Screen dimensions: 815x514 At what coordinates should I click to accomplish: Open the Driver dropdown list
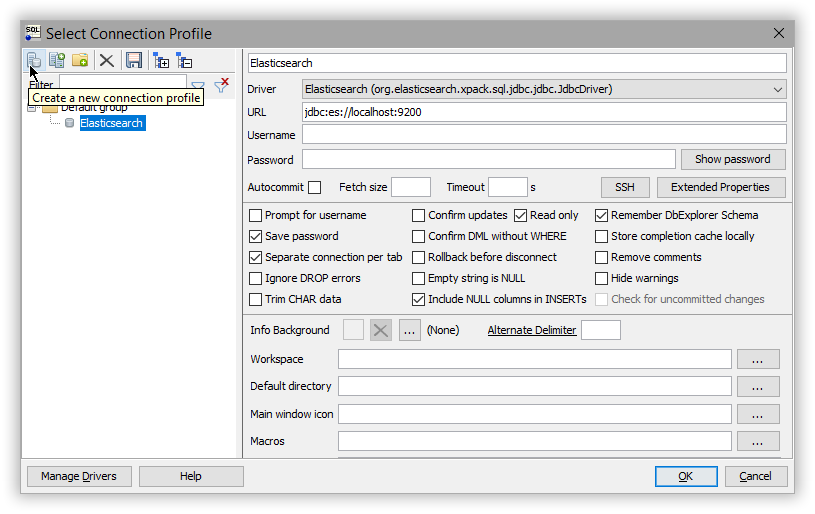click(x=778, y=89)
